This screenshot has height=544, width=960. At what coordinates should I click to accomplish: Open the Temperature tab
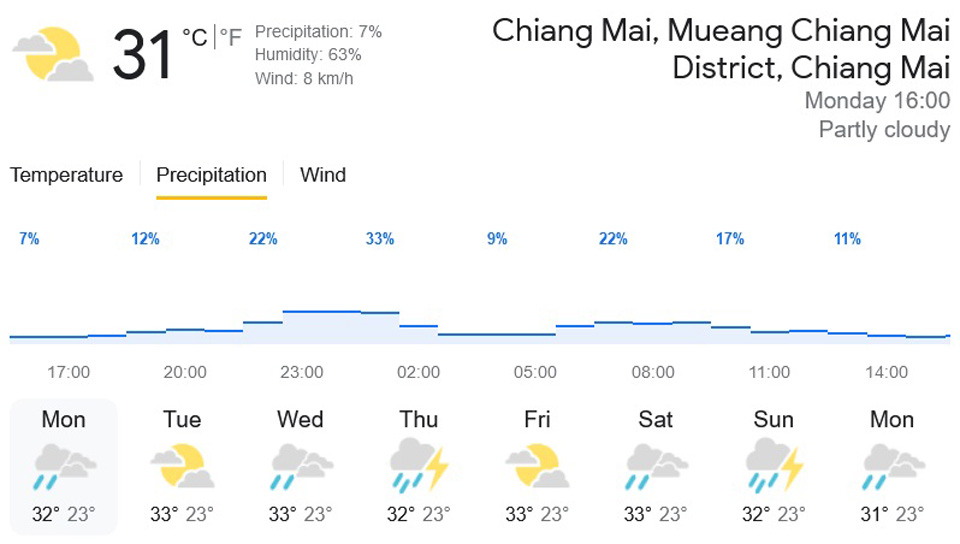(66, 175)
